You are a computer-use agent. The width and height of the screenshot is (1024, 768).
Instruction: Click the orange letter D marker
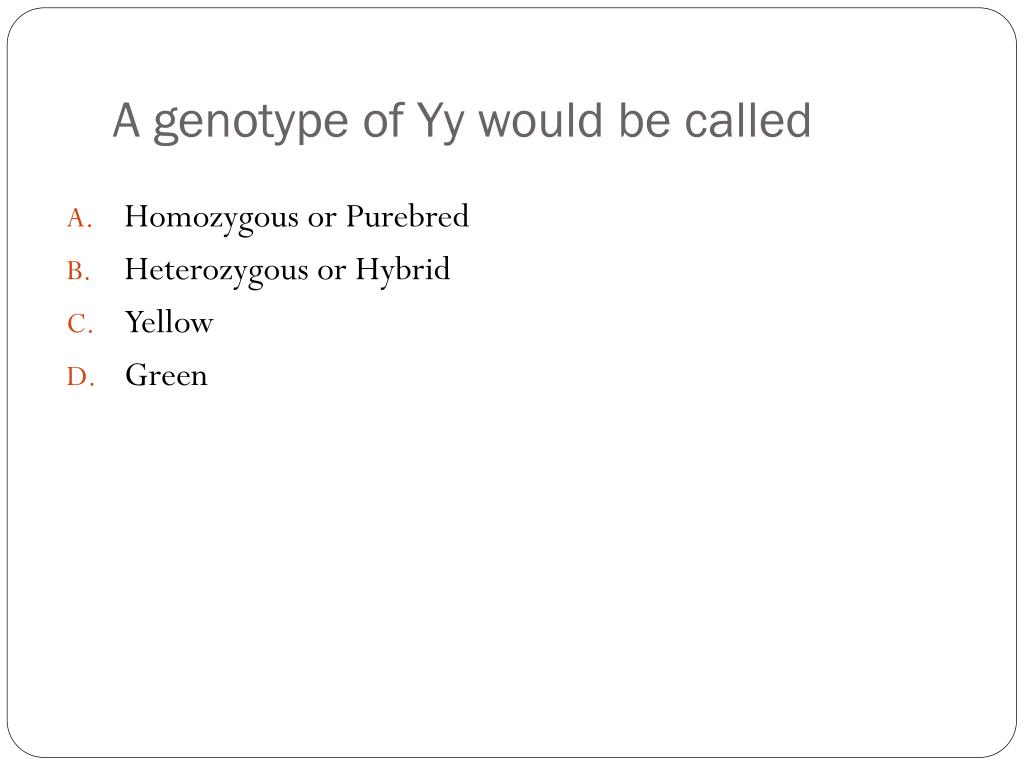pos(80,377)
